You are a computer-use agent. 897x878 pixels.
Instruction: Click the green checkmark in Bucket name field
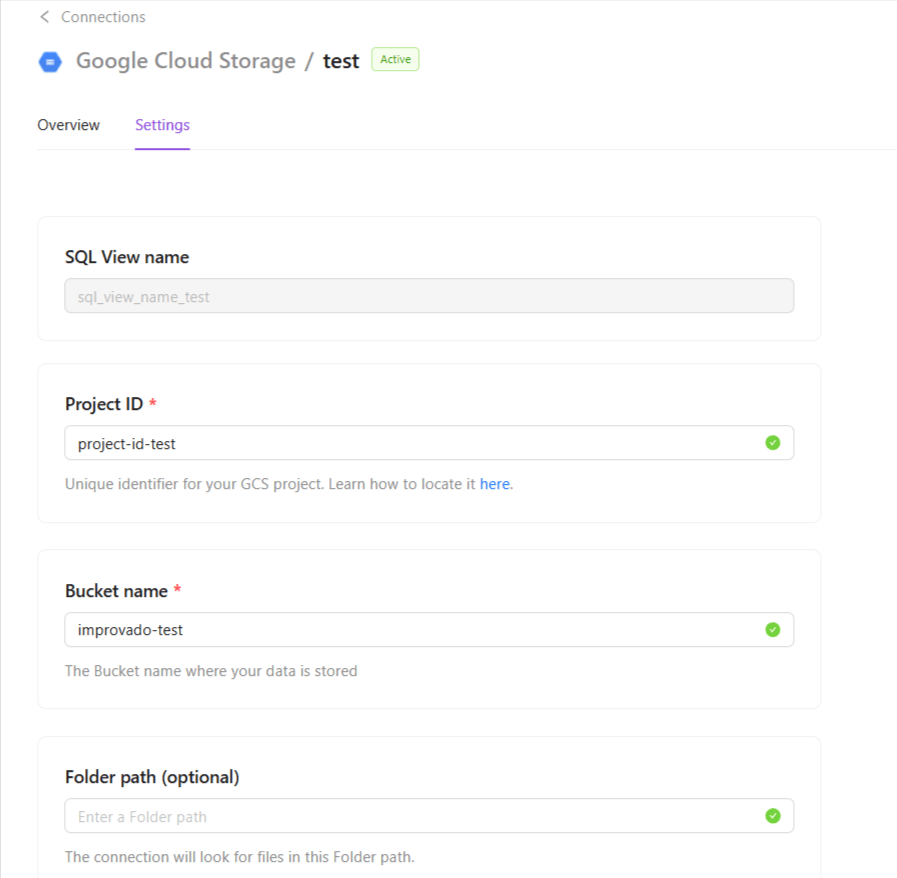click(772, 630)
